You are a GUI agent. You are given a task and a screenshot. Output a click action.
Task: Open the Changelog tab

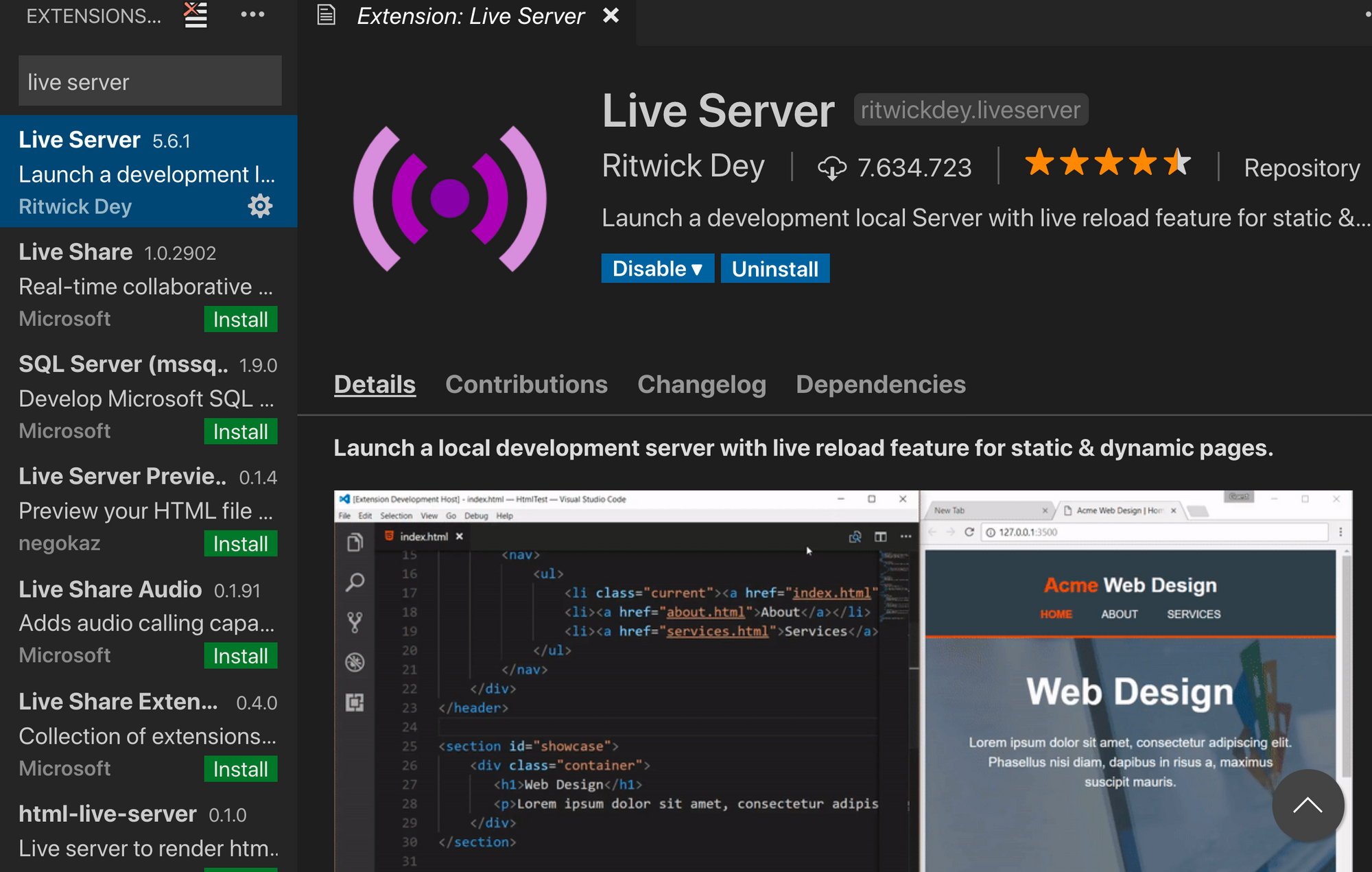[x=702, y=384]
